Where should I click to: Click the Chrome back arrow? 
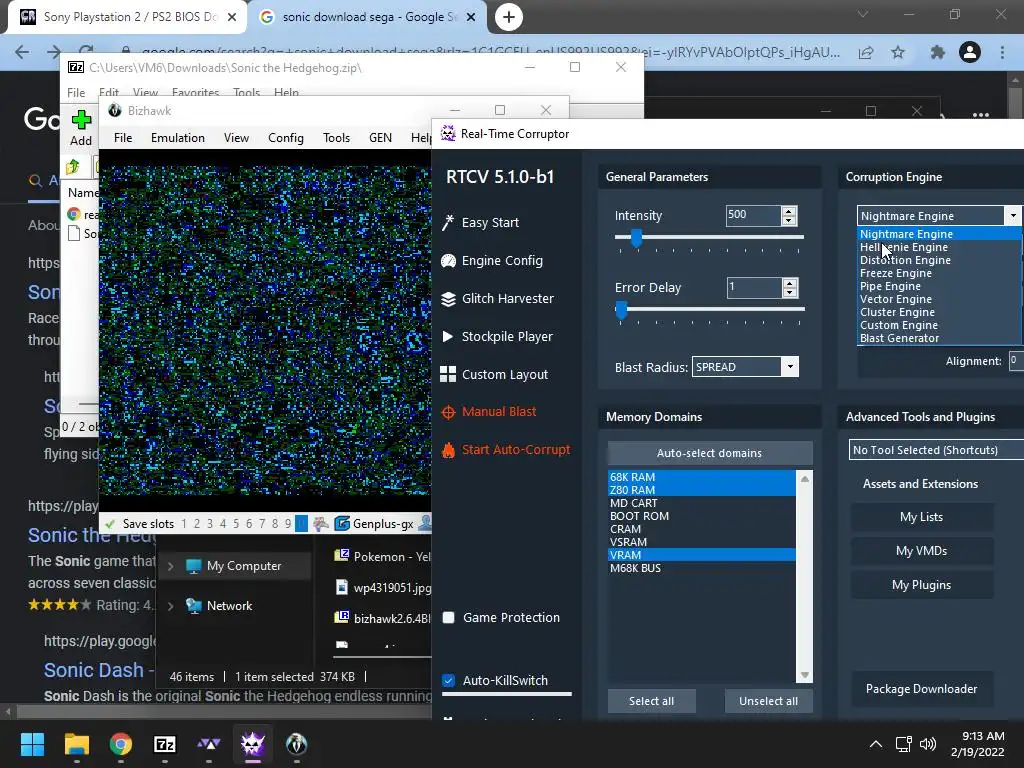coord(22,52)
